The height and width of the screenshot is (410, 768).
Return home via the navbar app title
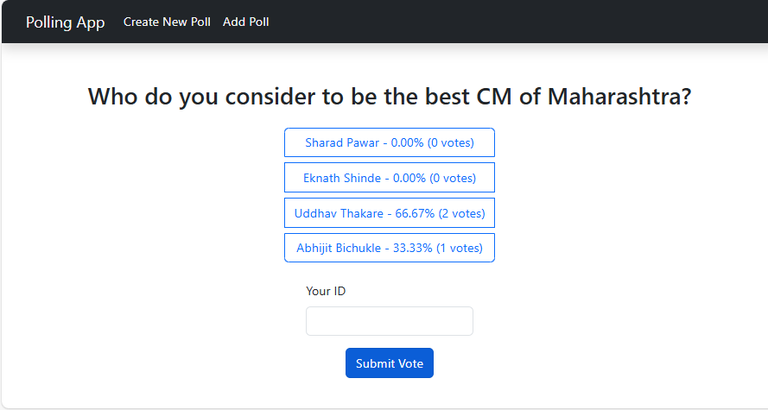tap(65, 22)
